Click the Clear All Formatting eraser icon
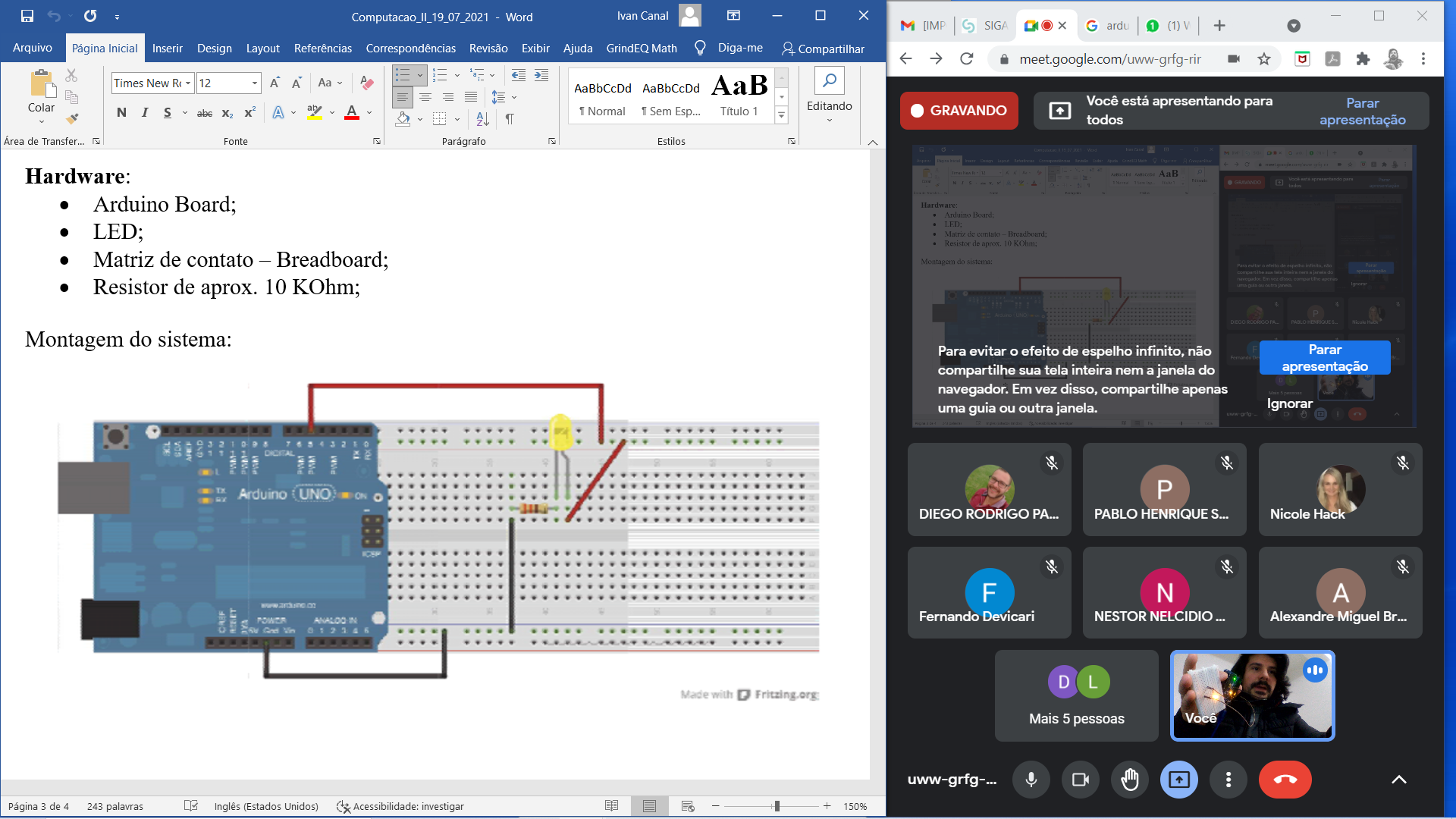Viewport: 1456px width, 819px height. click(367, 83)
